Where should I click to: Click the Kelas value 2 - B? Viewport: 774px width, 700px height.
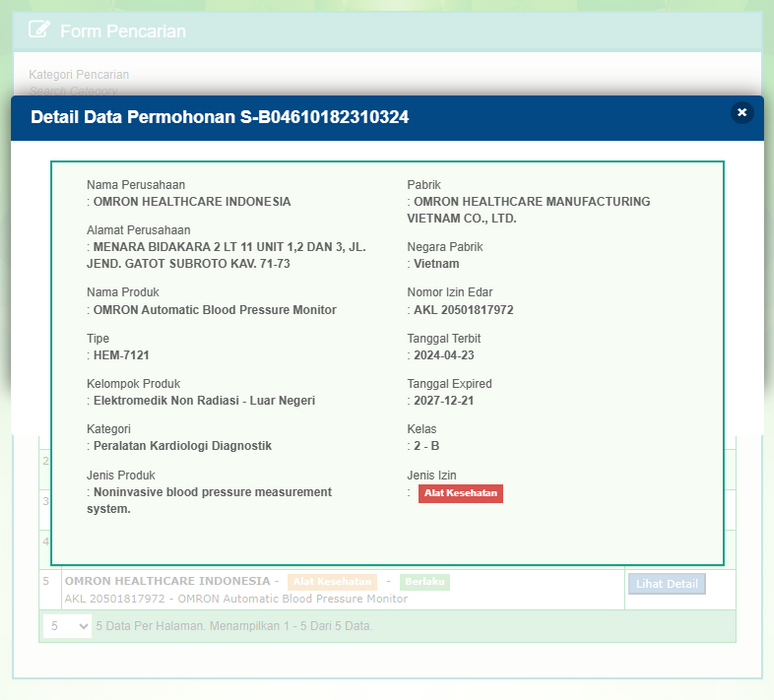(x=429, y=446)
